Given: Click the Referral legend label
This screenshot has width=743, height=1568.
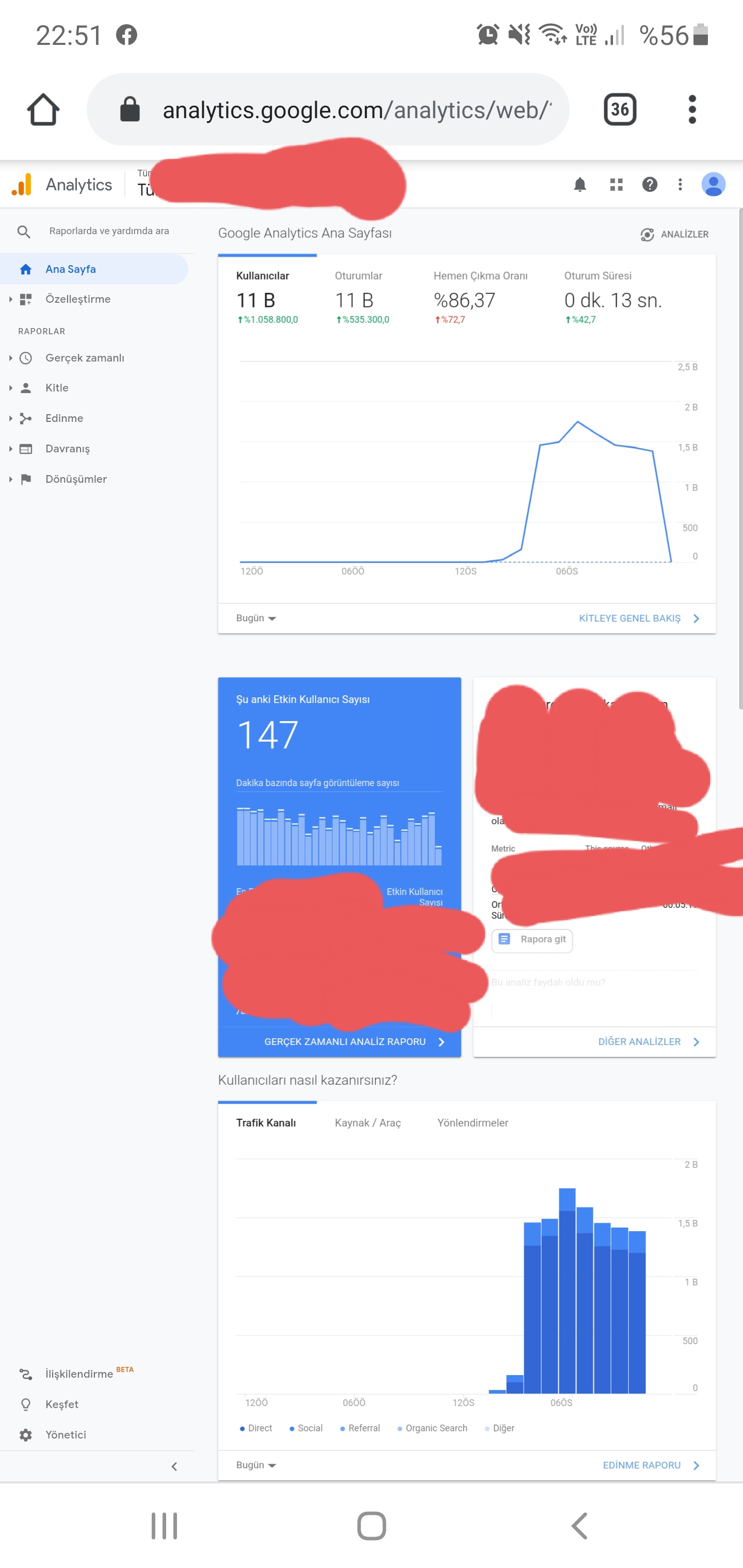Looking at the screenshot, I should coord(364,1428).
